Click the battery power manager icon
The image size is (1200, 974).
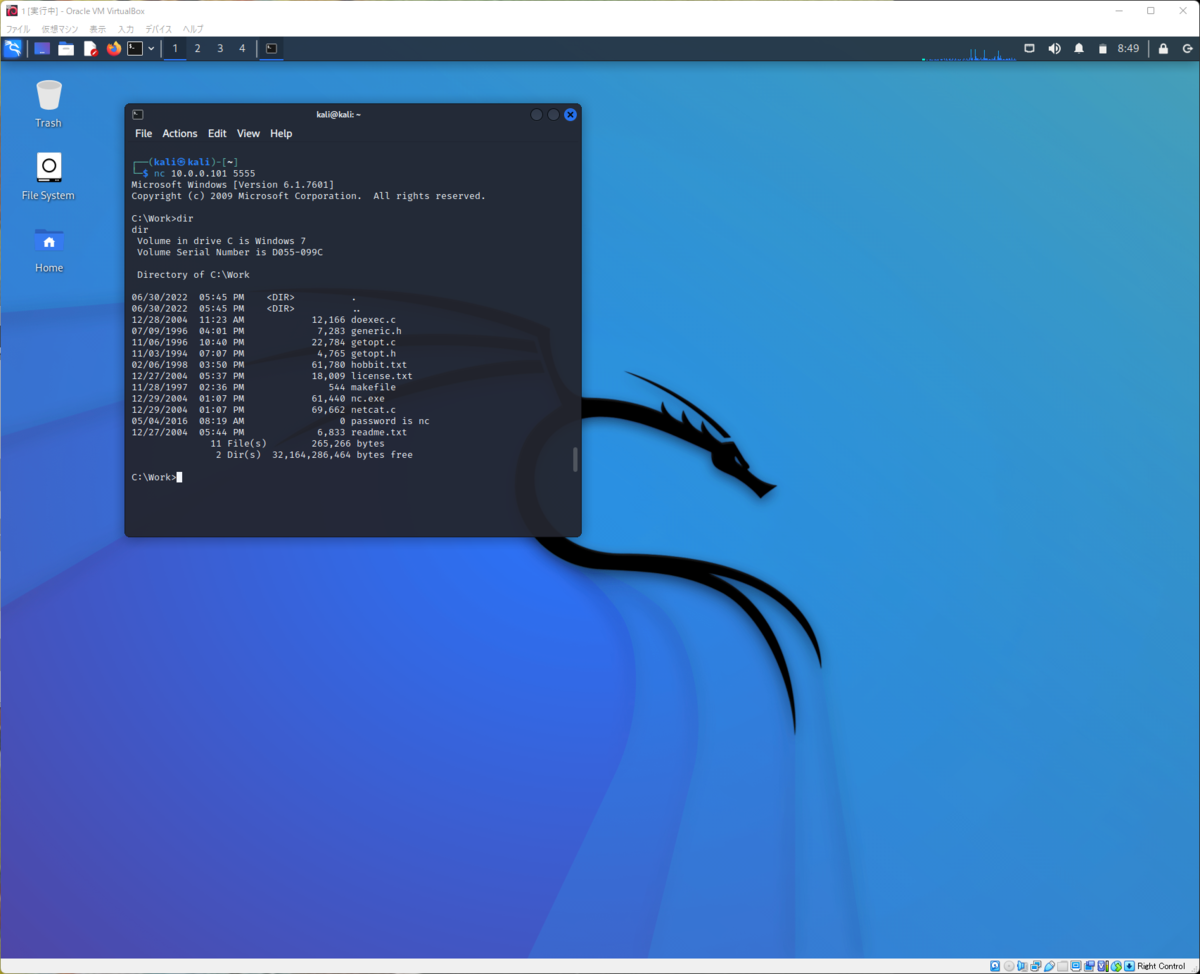(x=1102, y=48)
